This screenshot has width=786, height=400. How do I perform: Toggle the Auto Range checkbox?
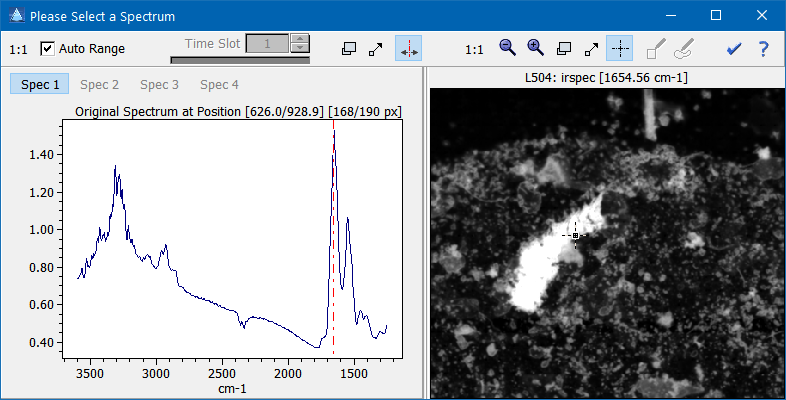point(47,49)
